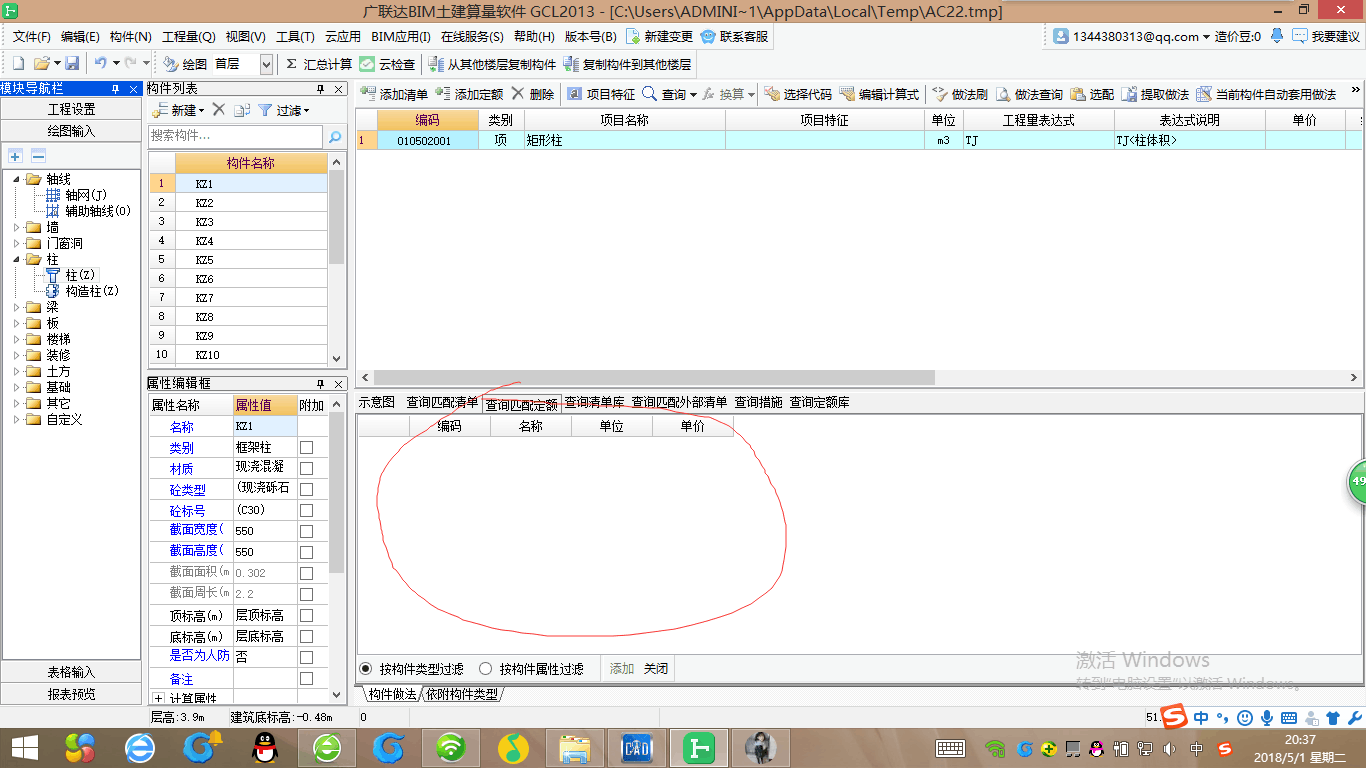Toggle 附加 checkbox for 材质 row
Image resolution: width=1366 pixels, height=768 pixels.
pos(307,468)
